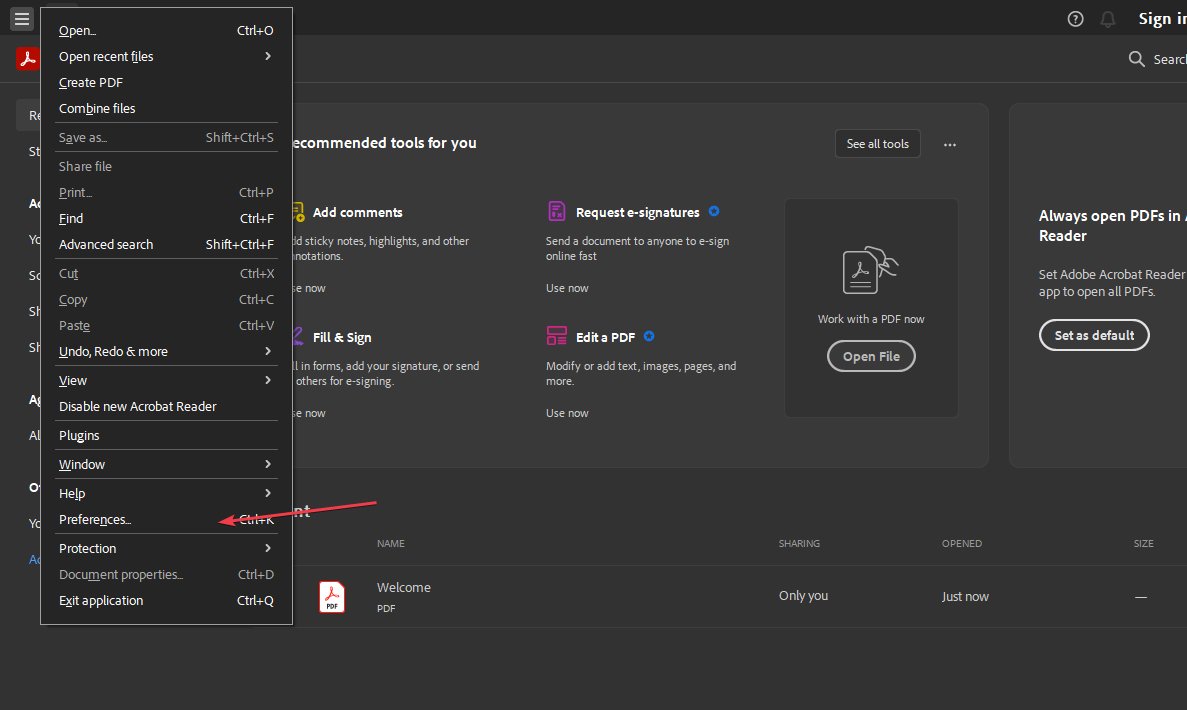
Task: Click the Adobe Acrobat logo icon
Action: coord(28,58)
